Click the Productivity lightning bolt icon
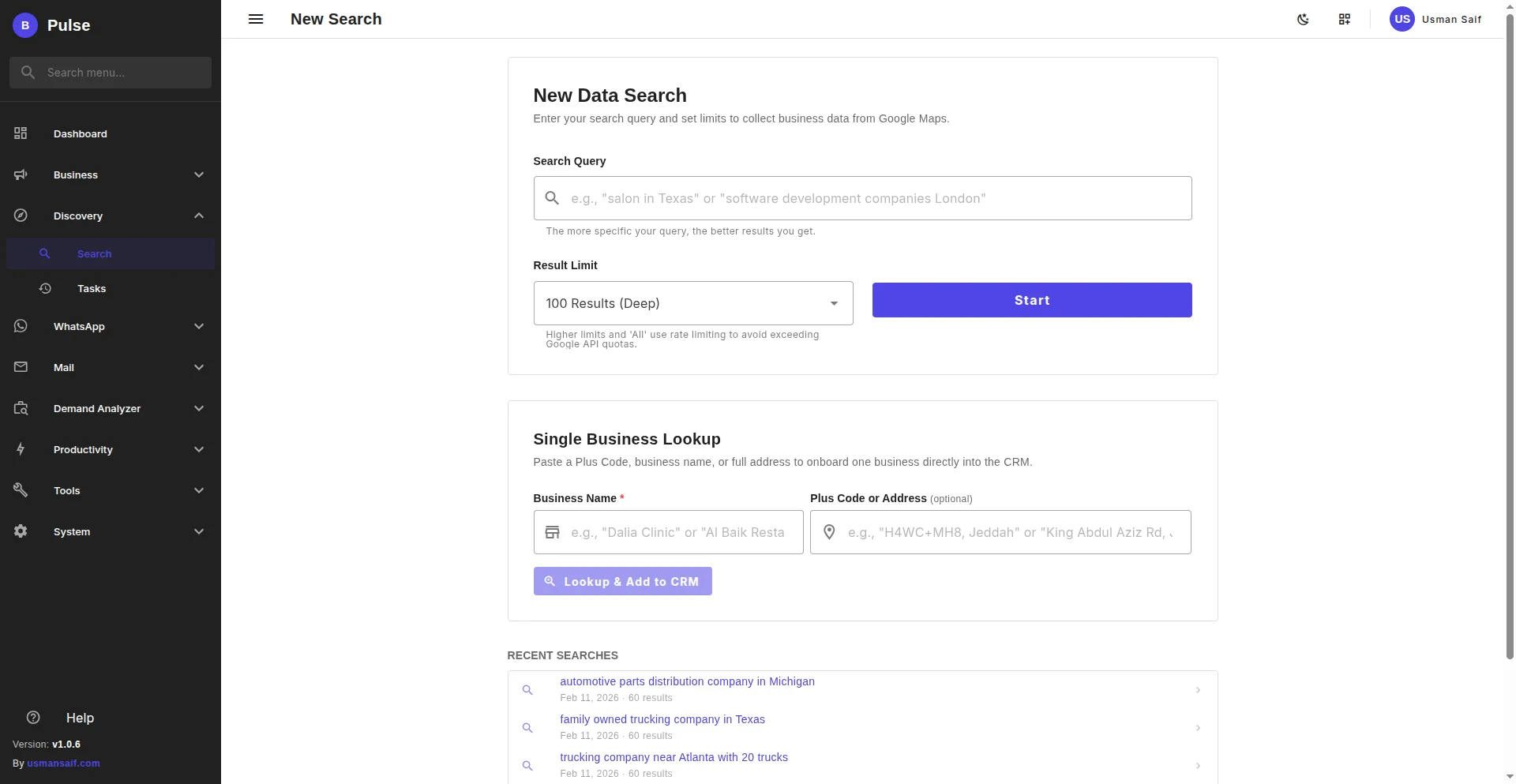Screen dimensions: 1516x784 tap(21, 449)
